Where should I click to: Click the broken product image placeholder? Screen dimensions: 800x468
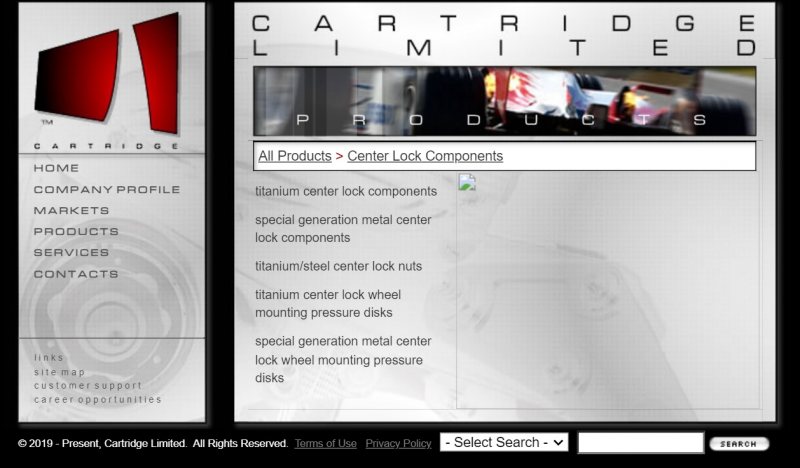[x=467, y=182]
